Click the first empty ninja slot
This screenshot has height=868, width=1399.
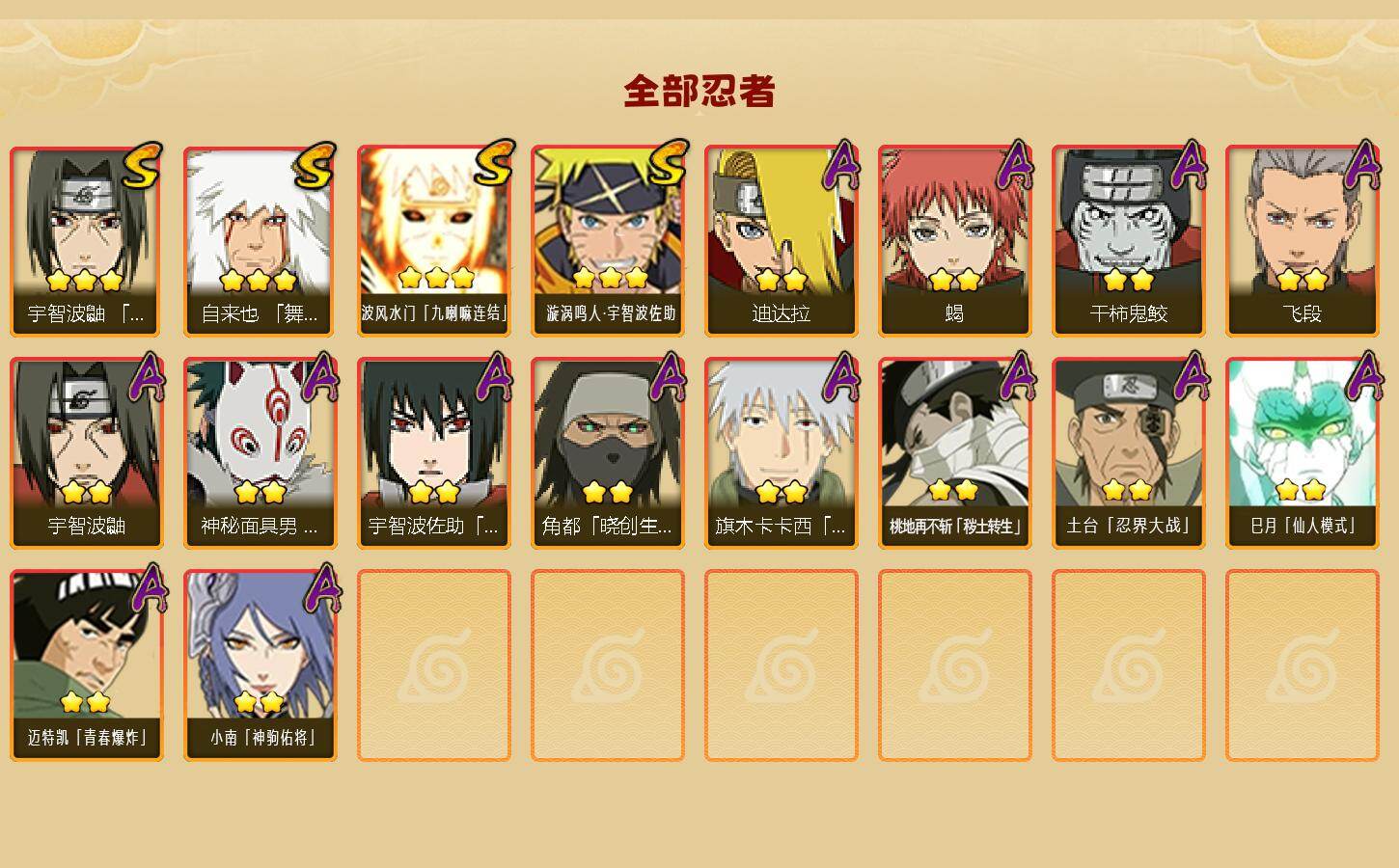coord(434,665)
